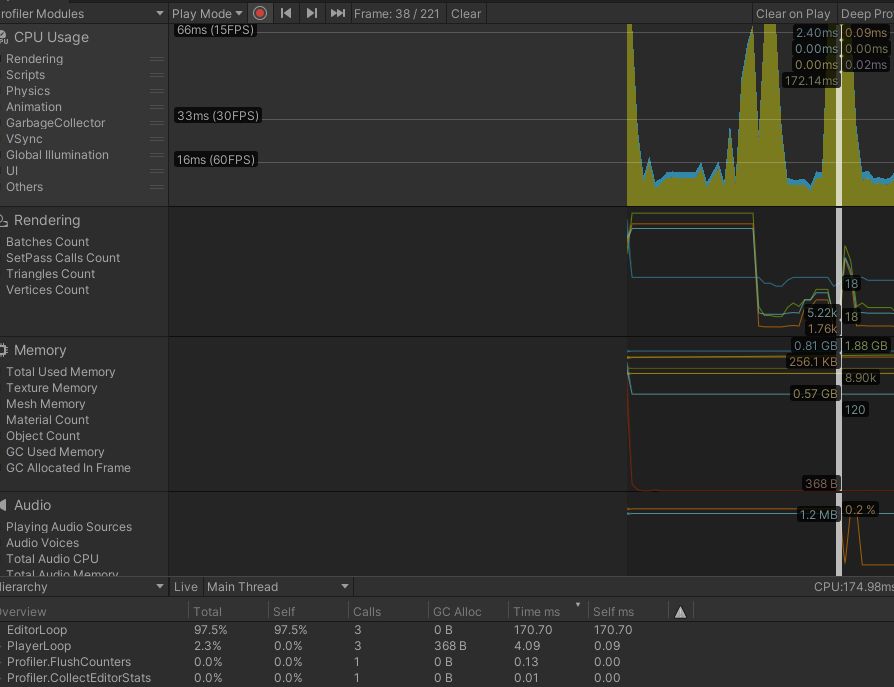The image size is (894, 687).
Task: Toggle Live view in the hierarchy toolbar
Action: tap(186, 587)
